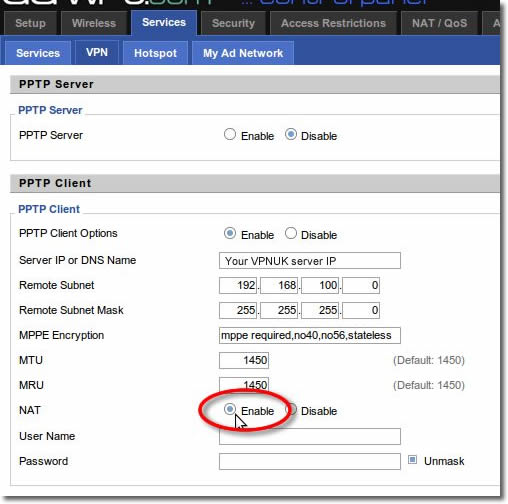Open the NAT / QoS tab

[x=439, y=23]
